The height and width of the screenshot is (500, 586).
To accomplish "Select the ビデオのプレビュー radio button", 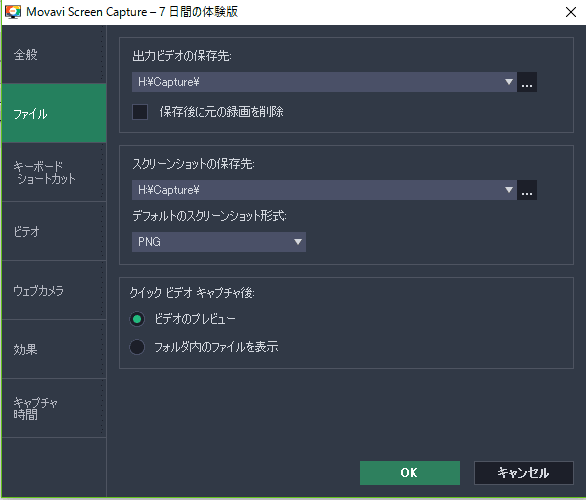I will 137,319.
